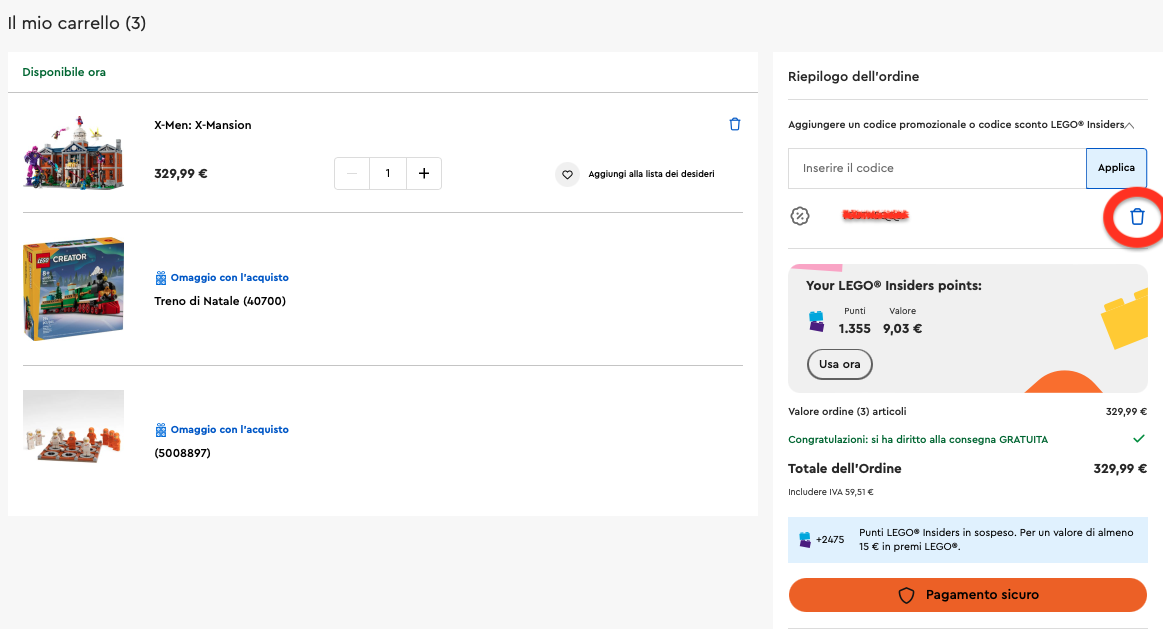Click the free delivery congratulations message
Image resolution: width=1163 pixels, height=629 pixels.
(x=918, y=440)
